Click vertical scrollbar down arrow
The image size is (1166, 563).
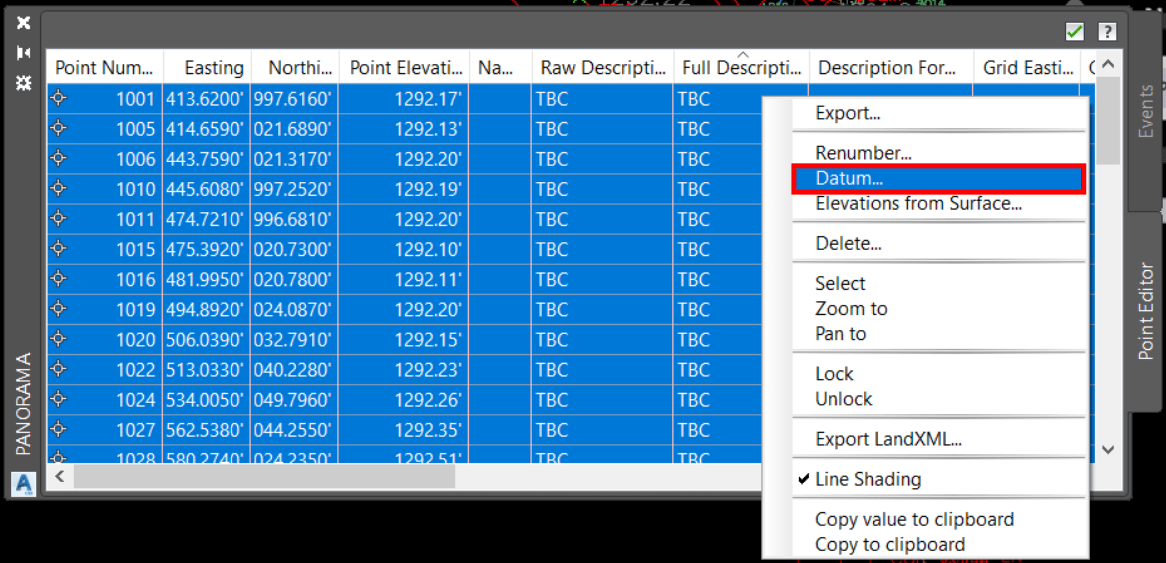(x=1108, y=449)
